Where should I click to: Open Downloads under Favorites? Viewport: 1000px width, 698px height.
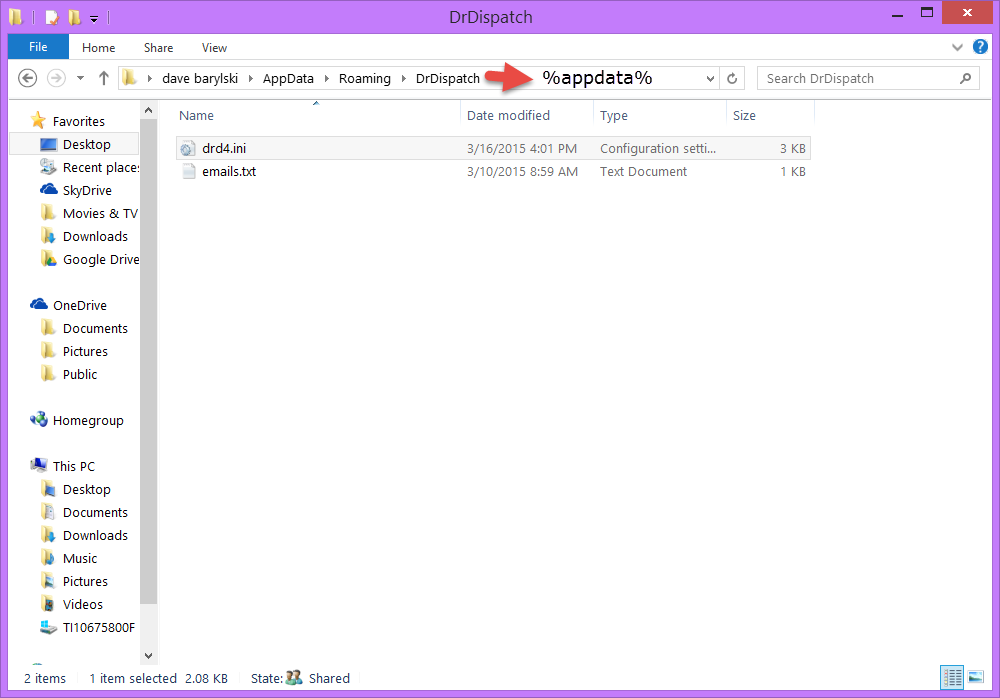pyautogui.click(x=95, y=236)
